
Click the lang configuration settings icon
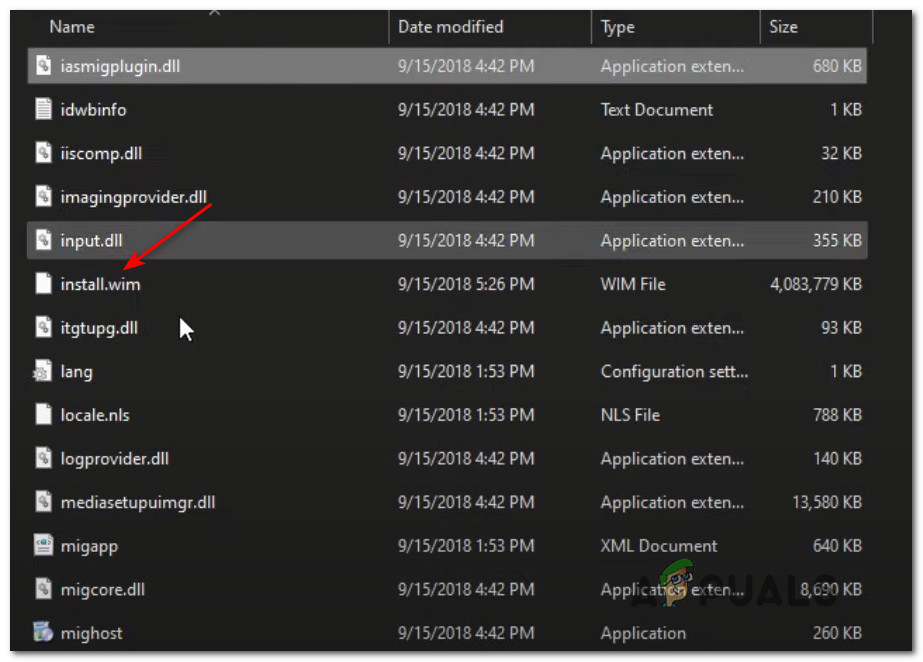[42, 371]
